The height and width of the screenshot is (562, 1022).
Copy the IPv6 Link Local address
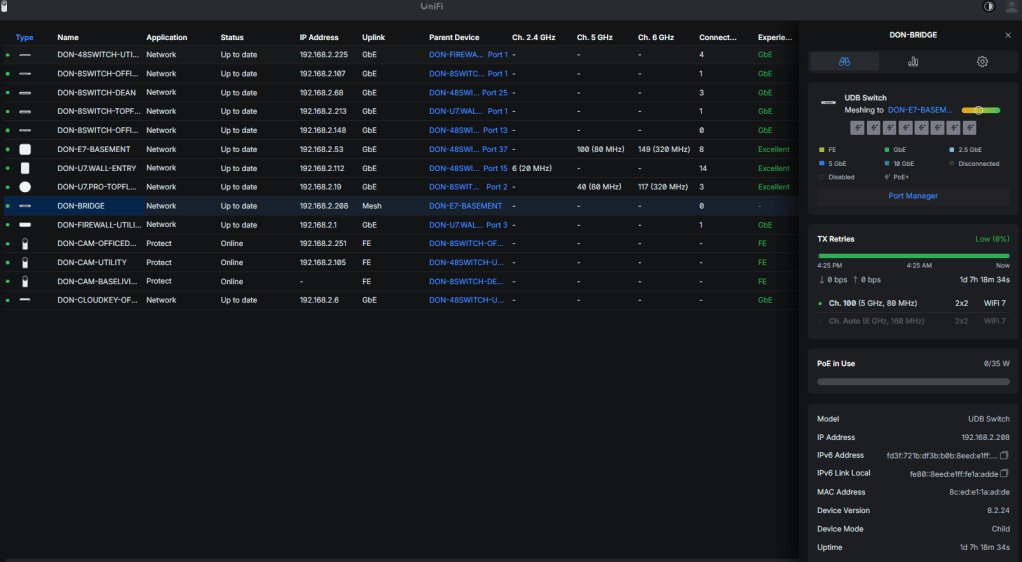pyautogui.click(x=1004, y=473)
